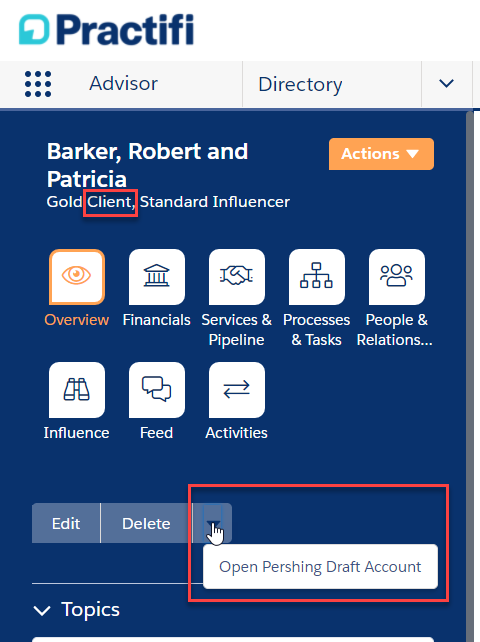Expand navigation tabs chevron after Directory
Image resolution: width=480 pixels, height=642 pixels.
tap(446, 84)
